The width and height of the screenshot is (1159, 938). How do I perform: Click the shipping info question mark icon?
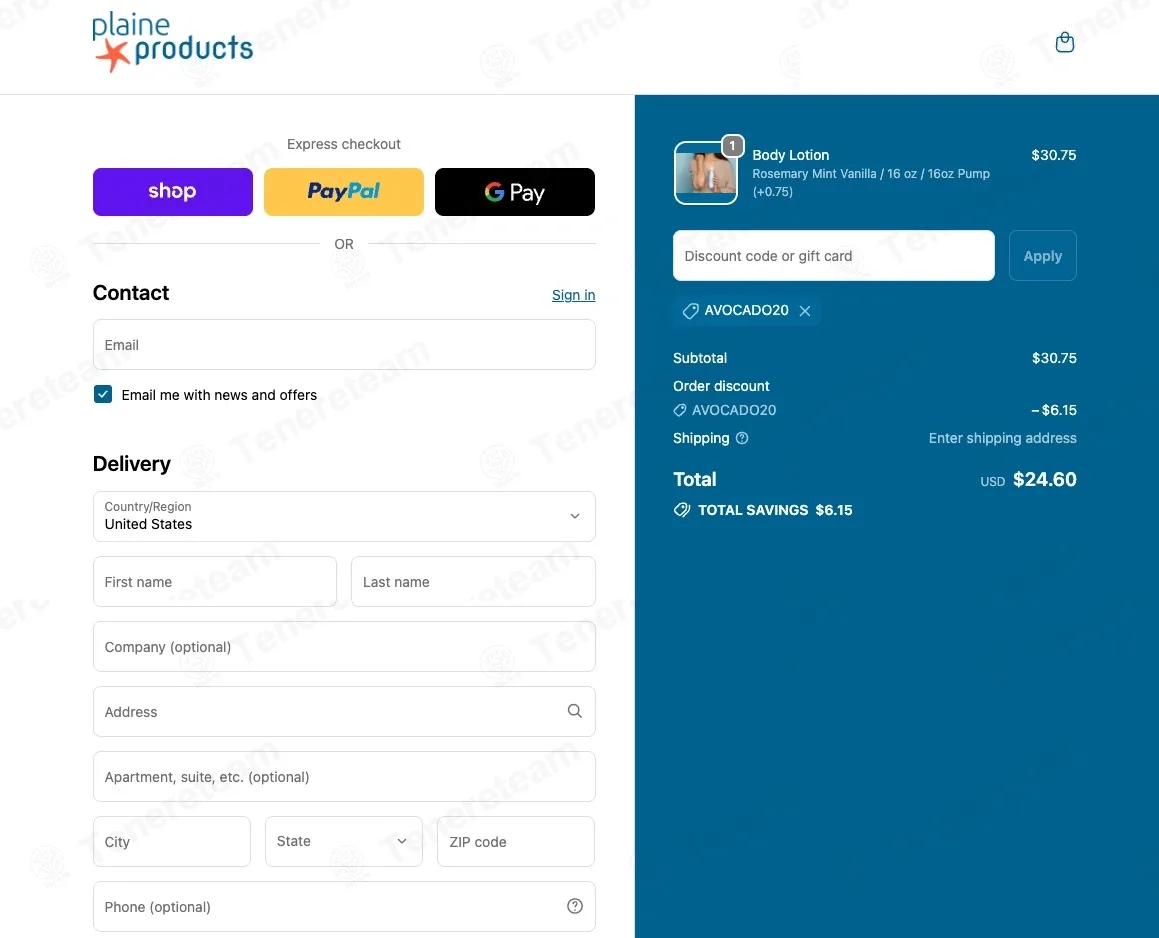pos(742,438)
